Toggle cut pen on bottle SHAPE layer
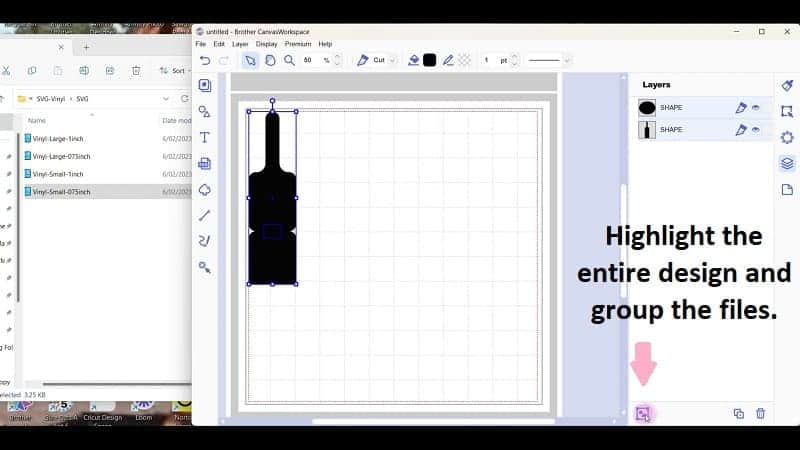Image resolution: width=800 pixels, height=450 pixels. (x=741, y=130)
